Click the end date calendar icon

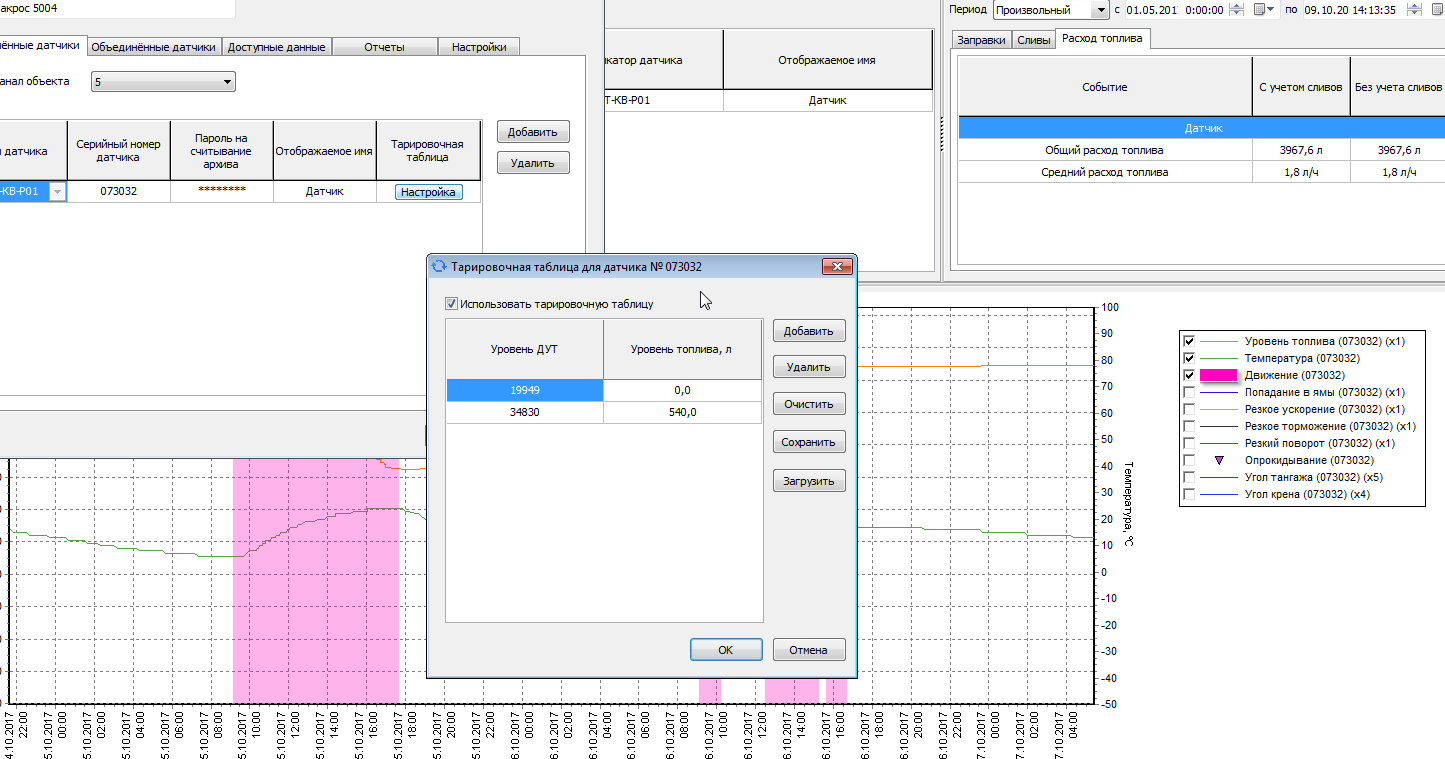(x=1438, y=10)
